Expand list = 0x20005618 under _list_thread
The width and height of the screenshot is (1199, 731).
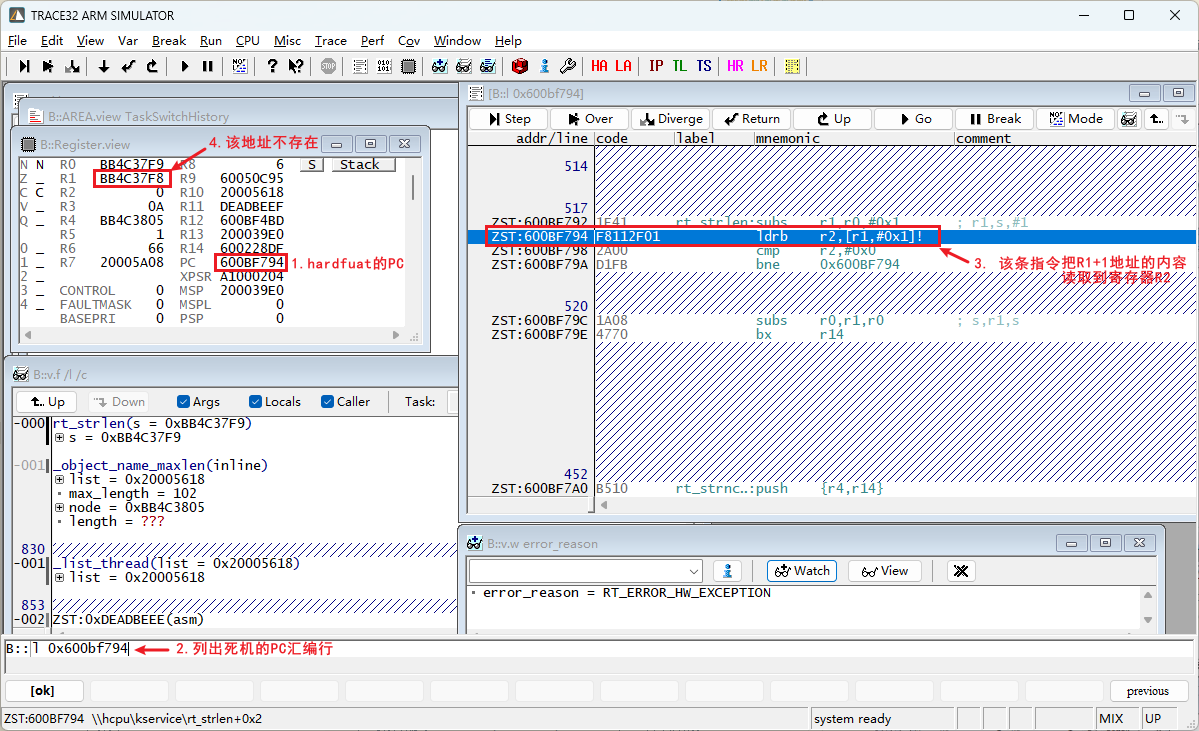(x=60, y=577)
